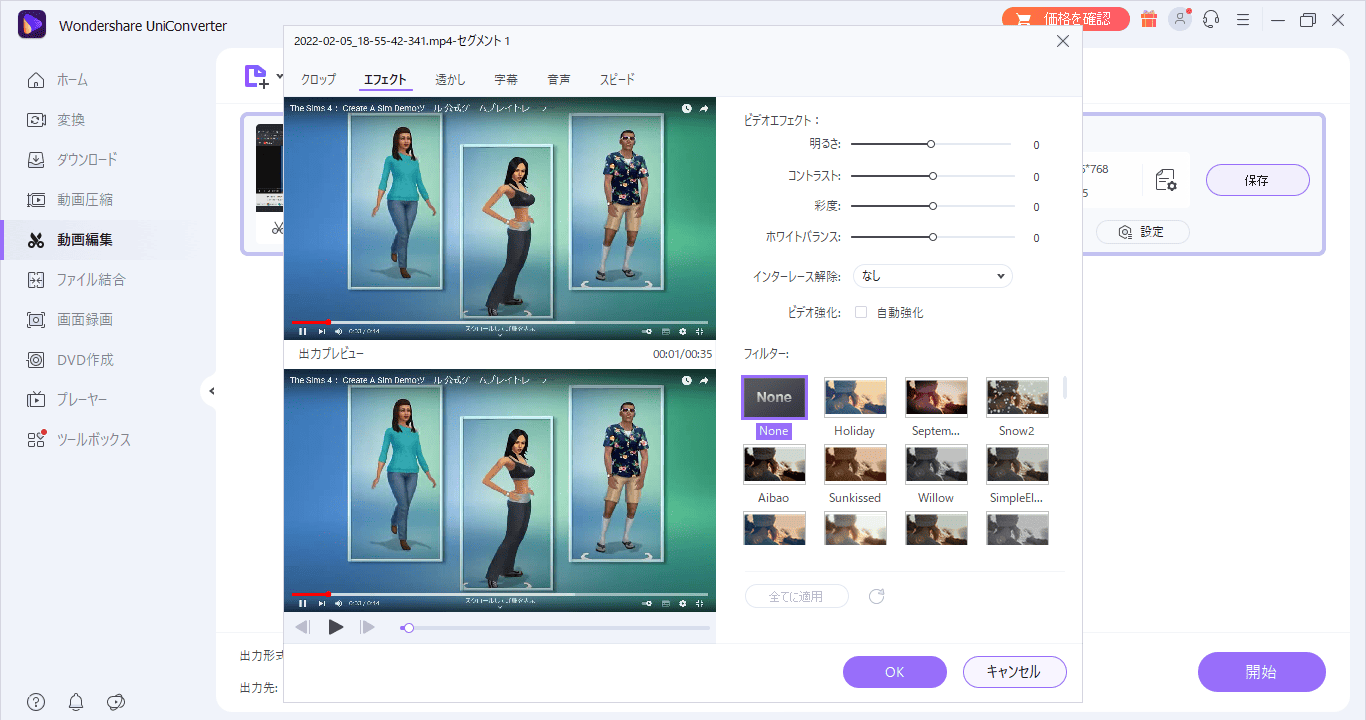This screenshot has width=1366, height=720.
Task: Click the 保存 button
Action: click(x=1257, y=180)
